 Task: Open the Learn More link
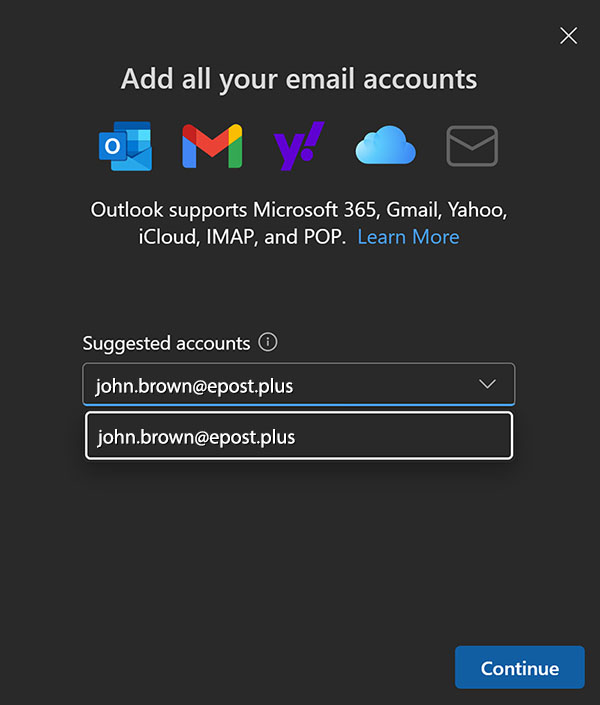pyautogui.click(x=408, y=237)
